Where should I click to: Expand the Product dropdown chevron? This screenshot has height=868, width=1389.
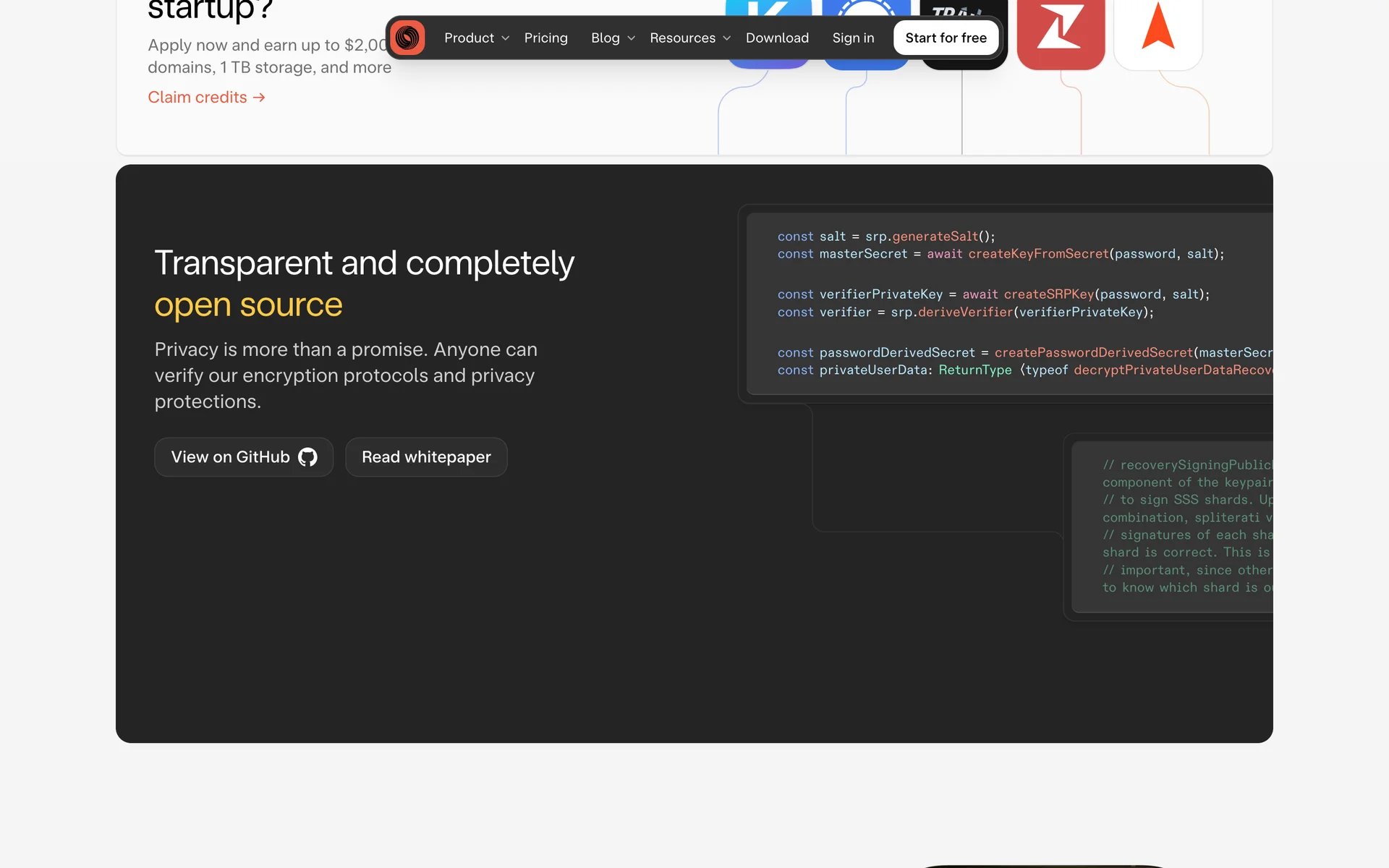pos(506,38)
